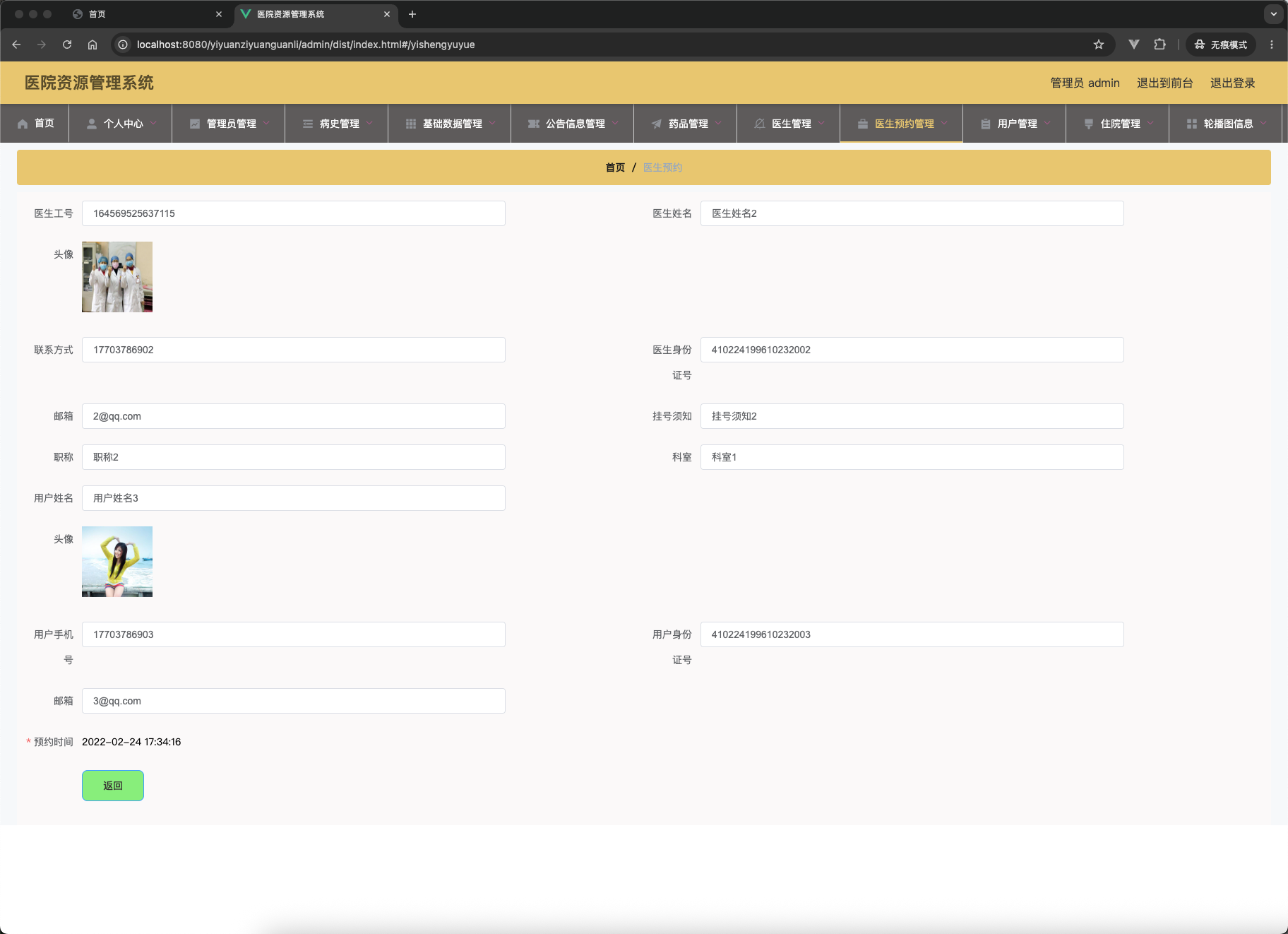Expand the 基础数据管理 dropdown arrow
Viewport: 1288px width, 934px height.
click(x=492, y=123)
